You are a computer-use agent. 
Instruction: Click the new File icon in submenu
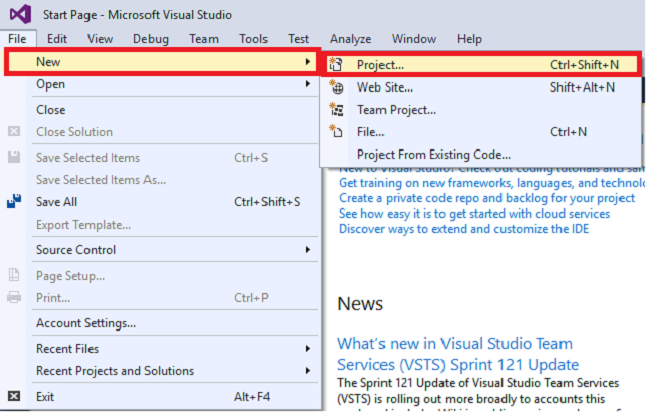(x=336, y=131)
